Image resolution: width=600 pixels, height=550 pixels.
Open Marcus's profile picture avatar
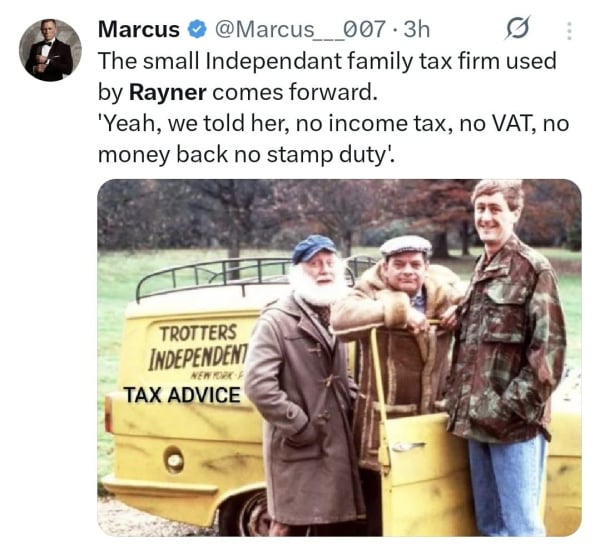51,50
